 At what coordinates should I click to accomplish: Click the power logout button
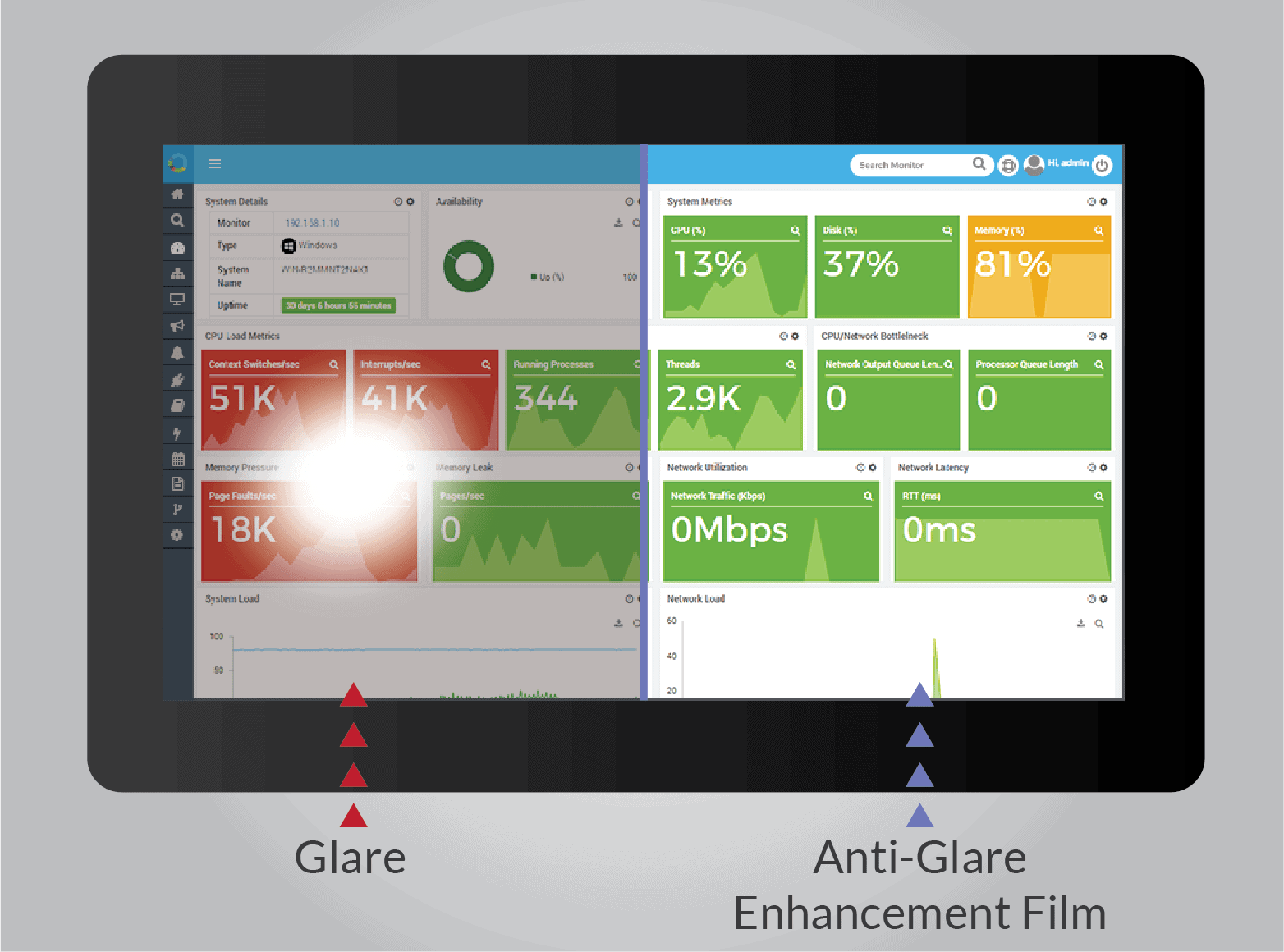pos(1103,165)
